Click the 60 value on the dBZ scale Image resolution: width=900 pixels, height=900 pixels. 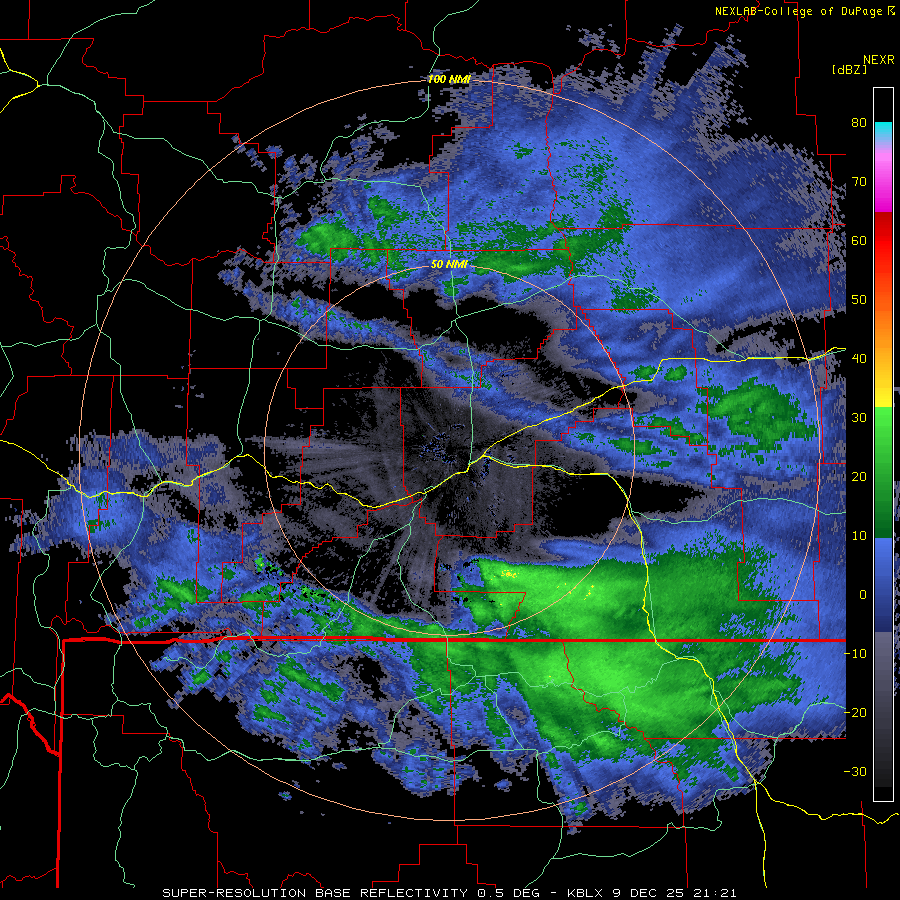(859, 240)
